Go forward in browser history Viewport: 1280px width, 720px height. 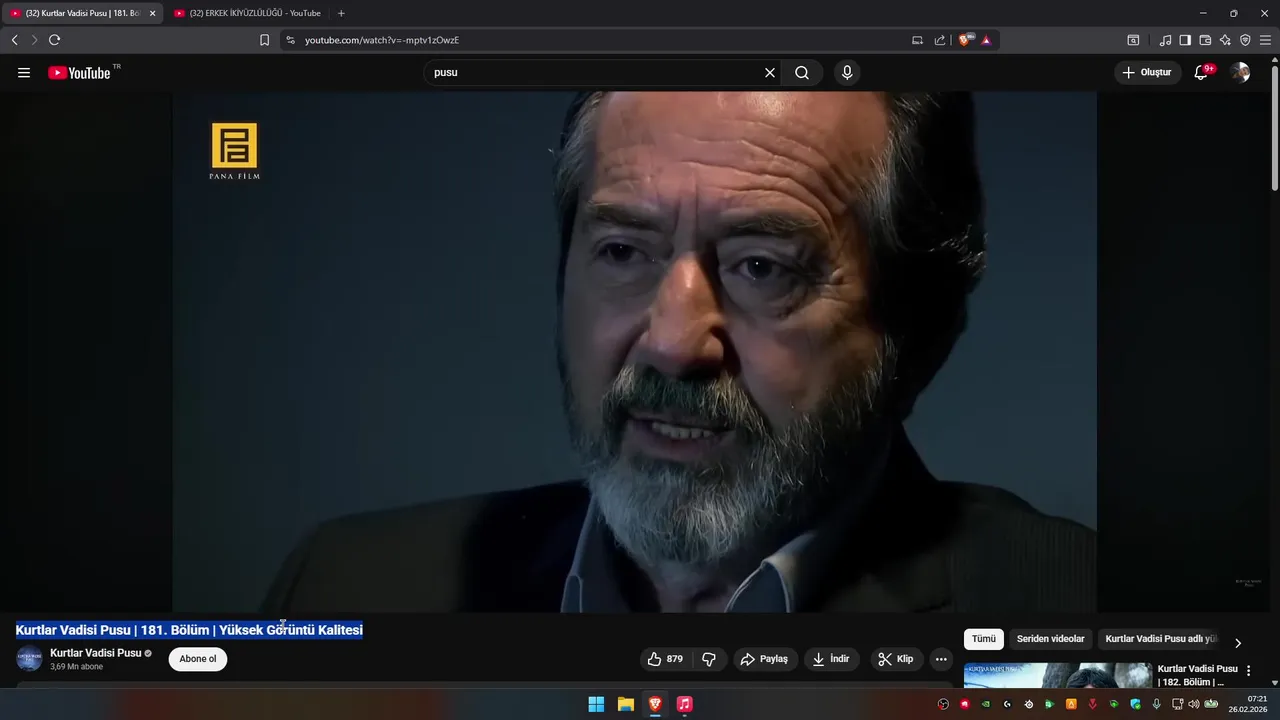pos(34,40)
